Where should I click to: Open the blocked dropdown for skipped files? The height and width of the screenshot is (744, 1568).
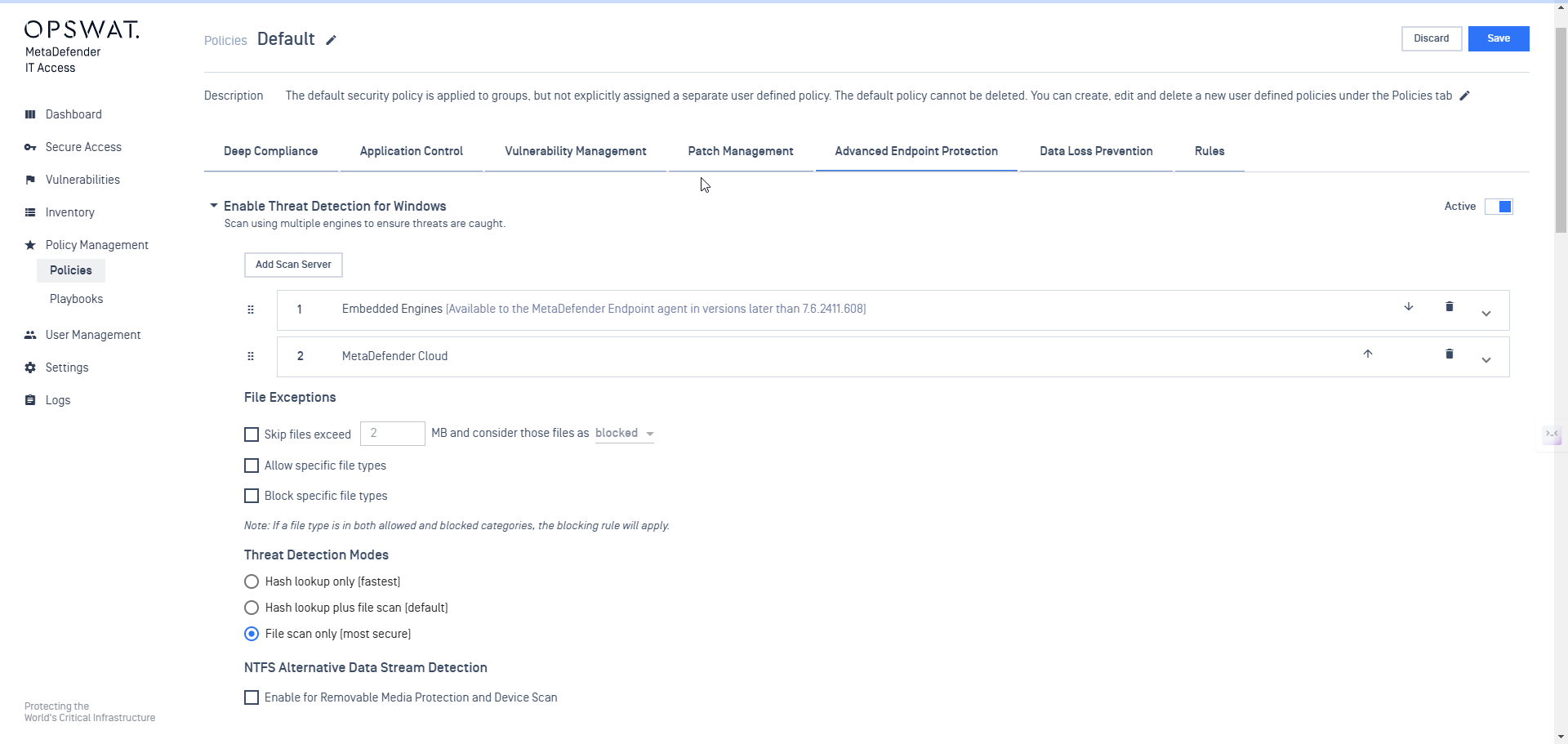click(625, 434)
